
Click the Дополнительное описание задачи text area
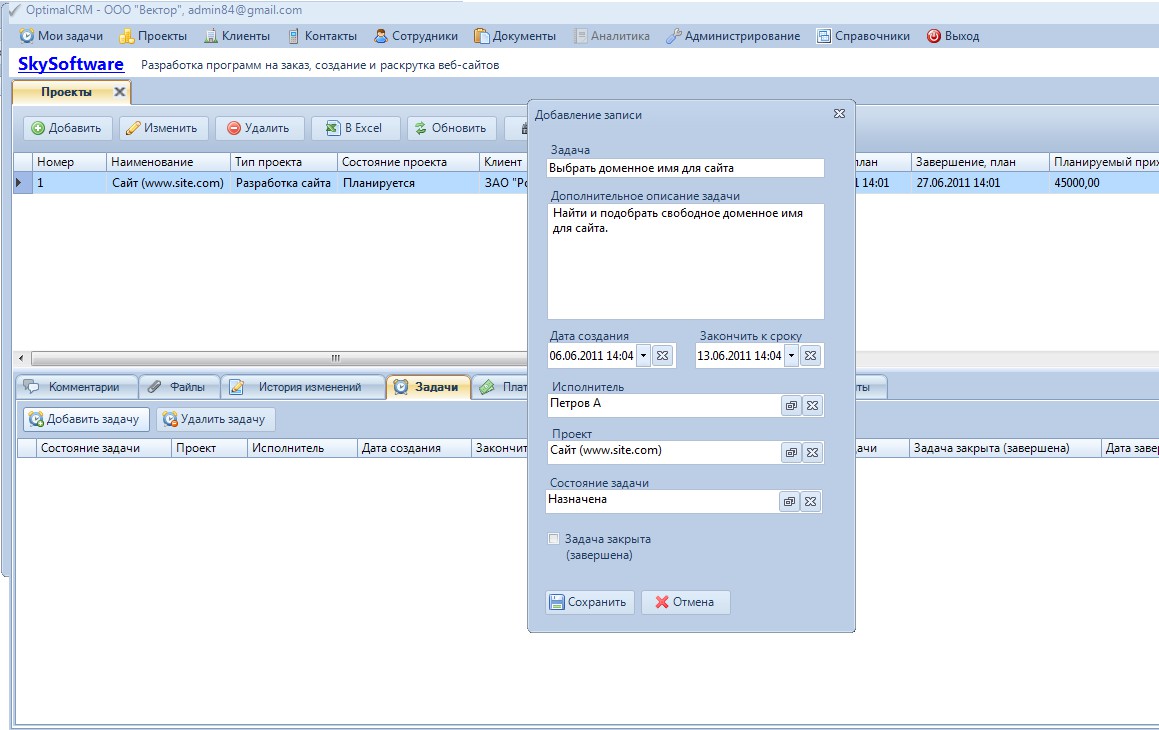point(685,261)
